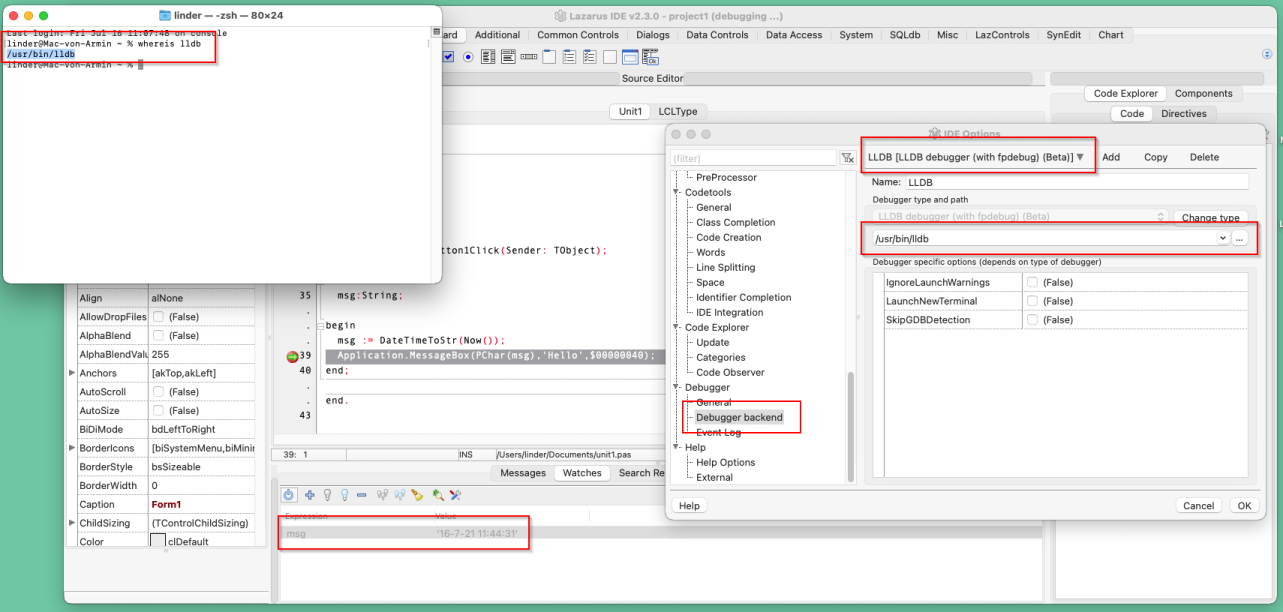
Task: Click the minus delete-watch icon
Action: (361, 495)
